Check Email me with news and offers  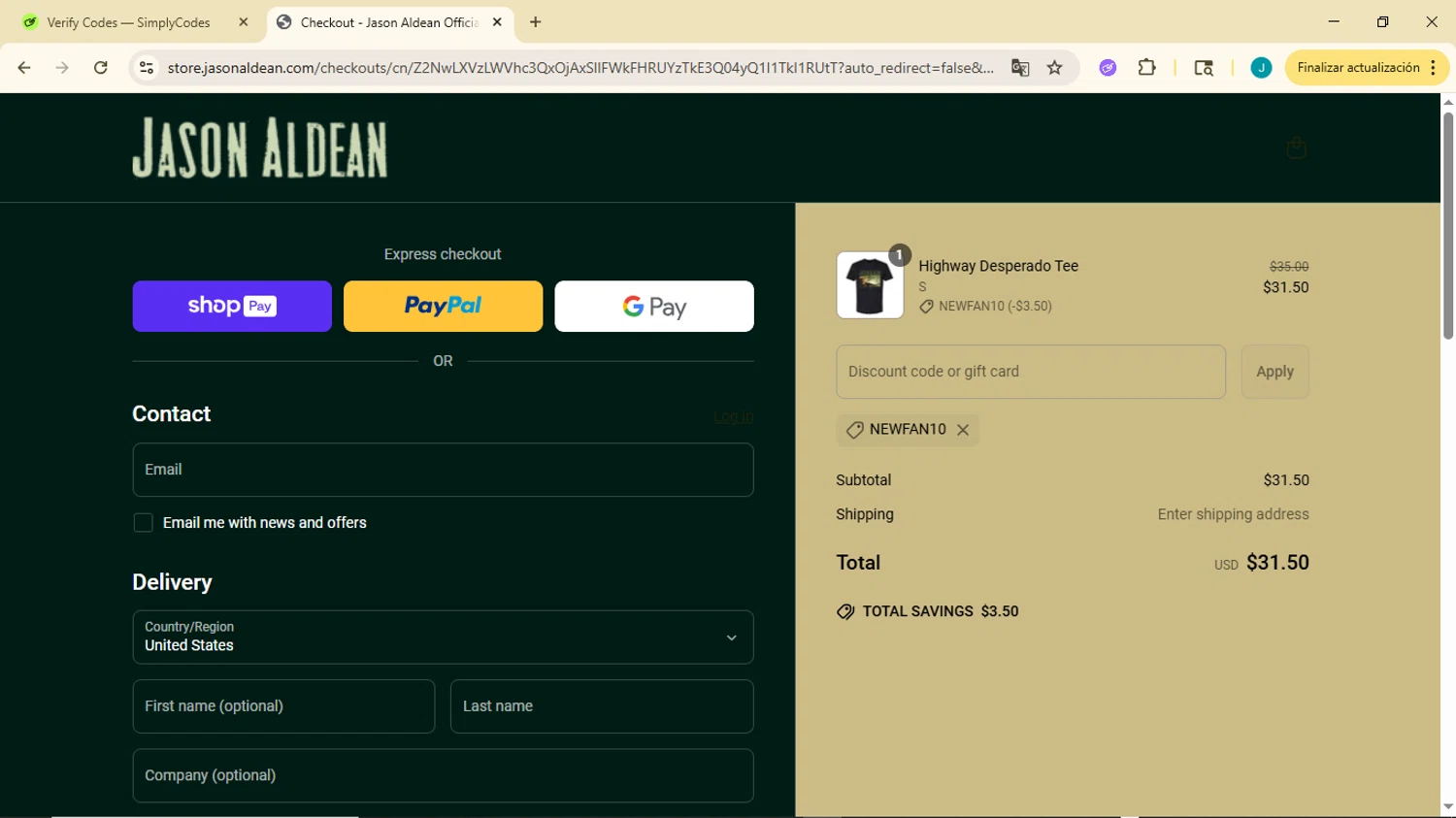click(x=143, y=523)
